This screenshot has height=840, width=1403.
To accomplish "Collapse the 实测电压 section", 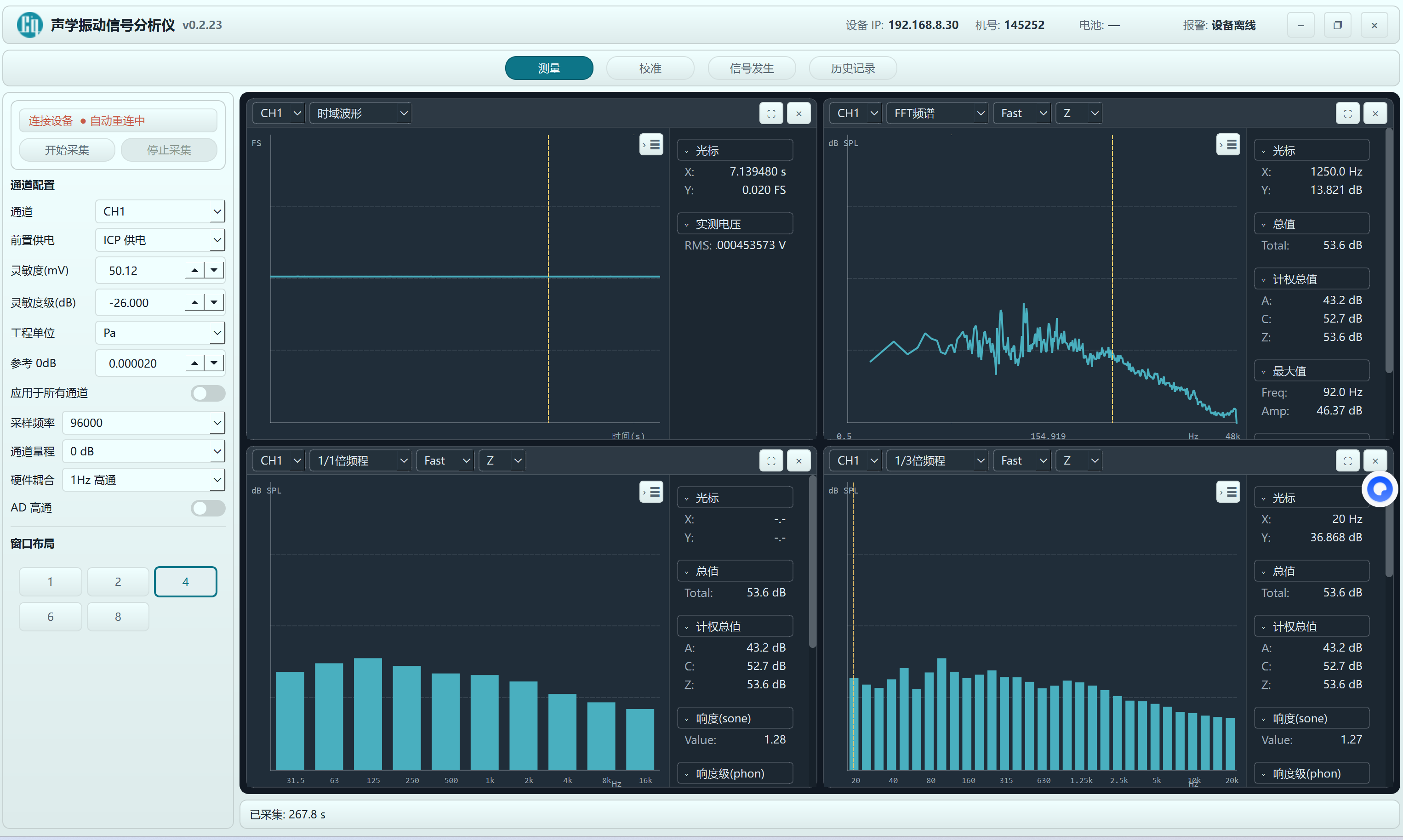I will (x=734, y=224).
